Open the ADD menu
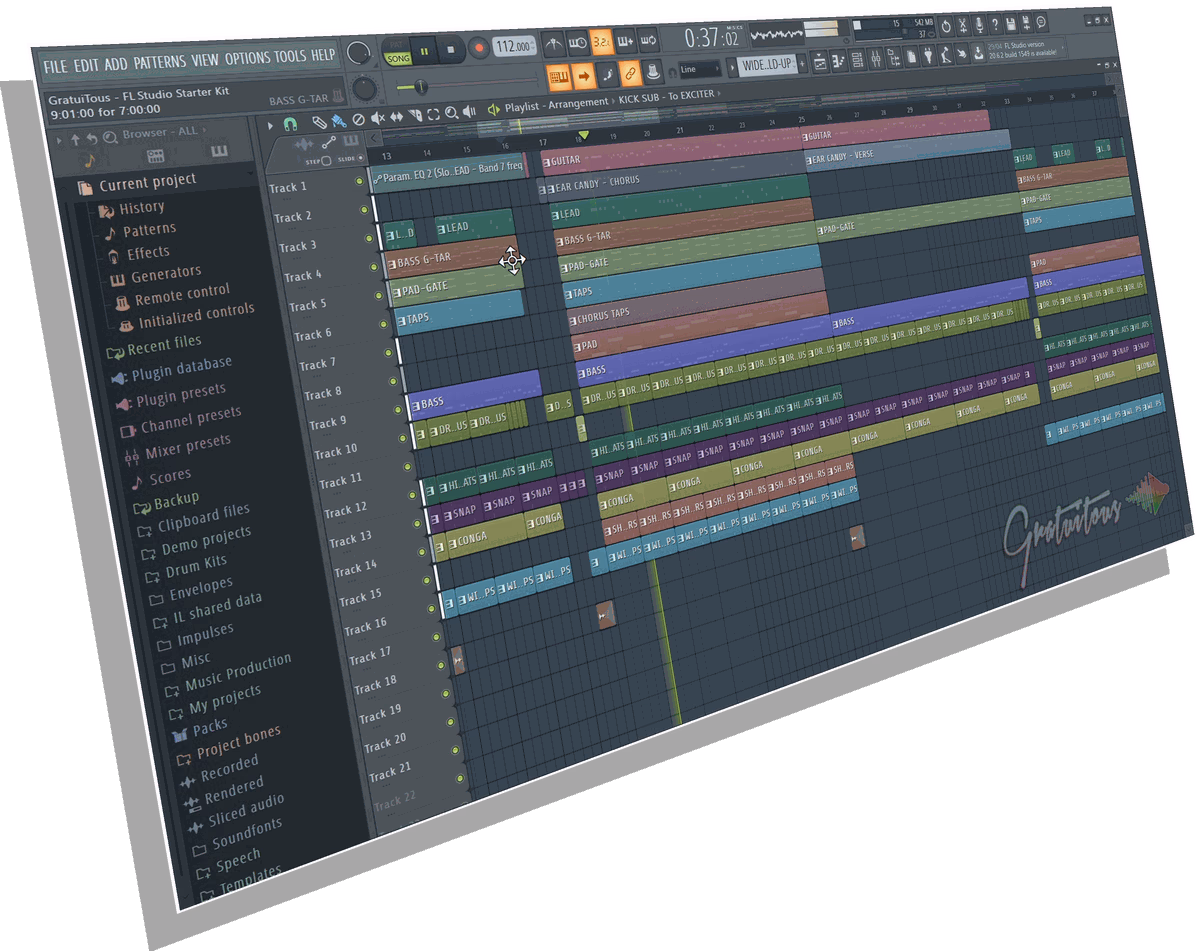1200x951 pixels. click(116, 64)
